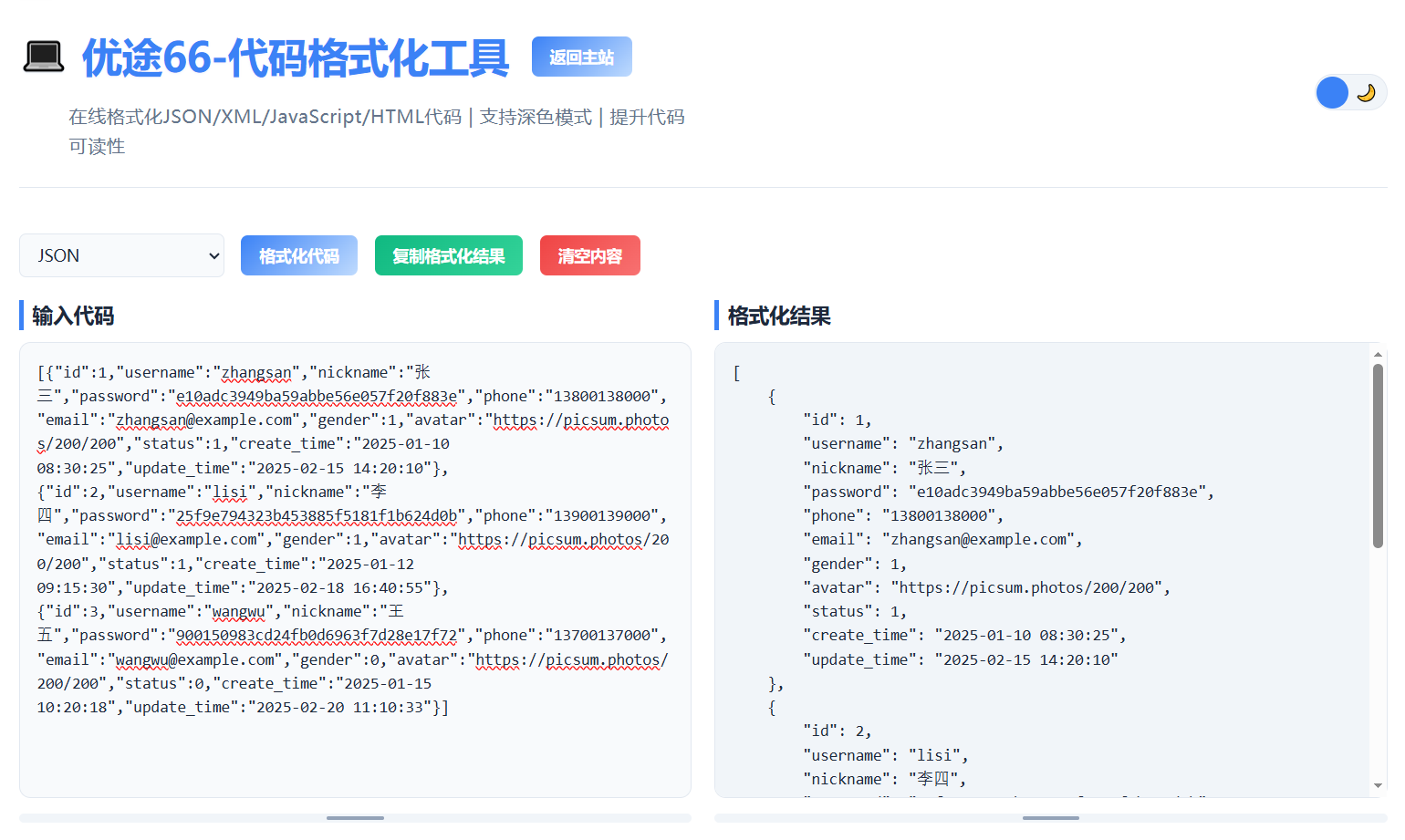The height and width of the screenshot is (840, 1405).
Task: Click the 输入代码 heading
Action: pyautogui.click(x=73, y=316)
